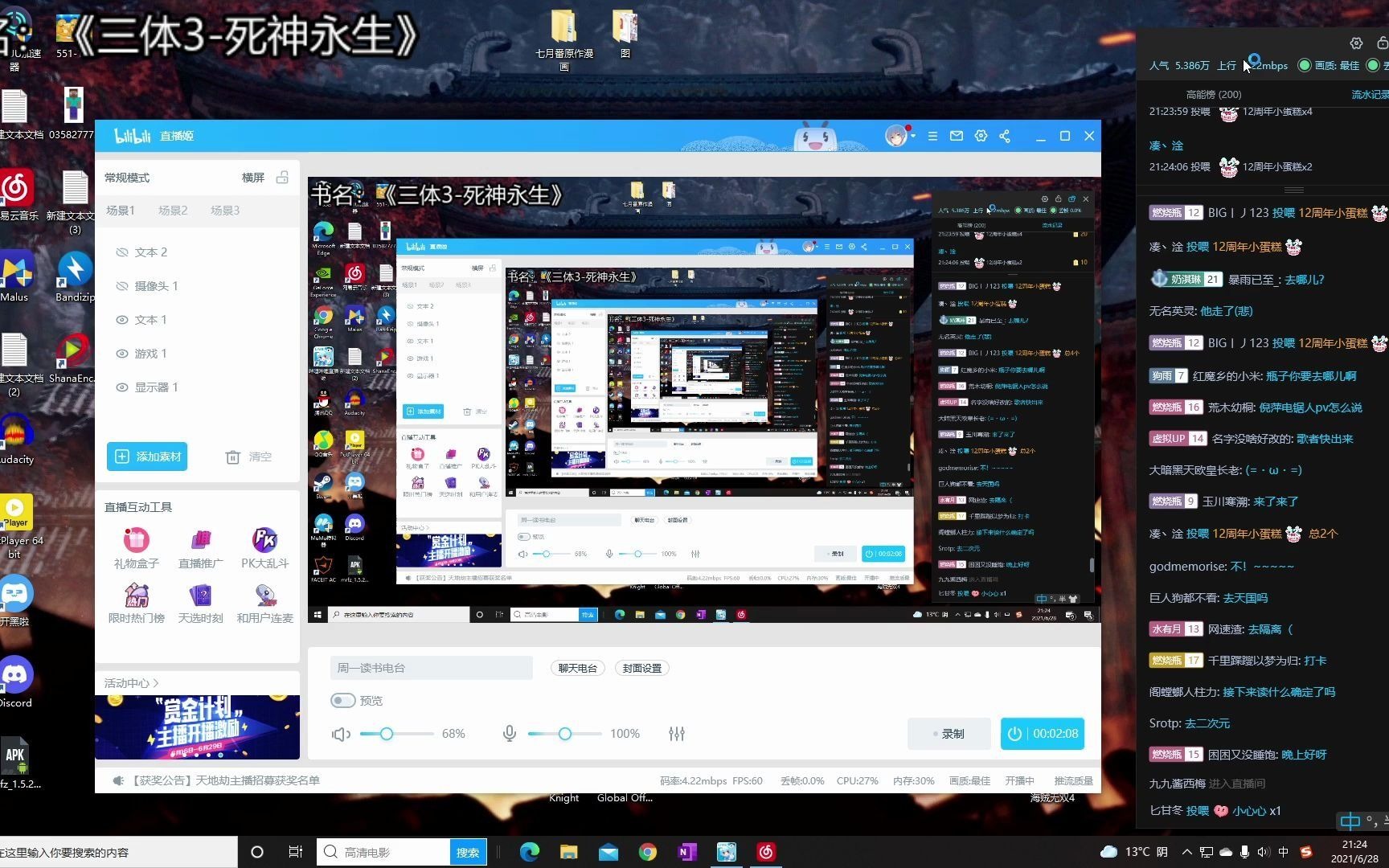Hide the 游戏 1 source
The image size is (1389, 868).
tap(122, 354)
